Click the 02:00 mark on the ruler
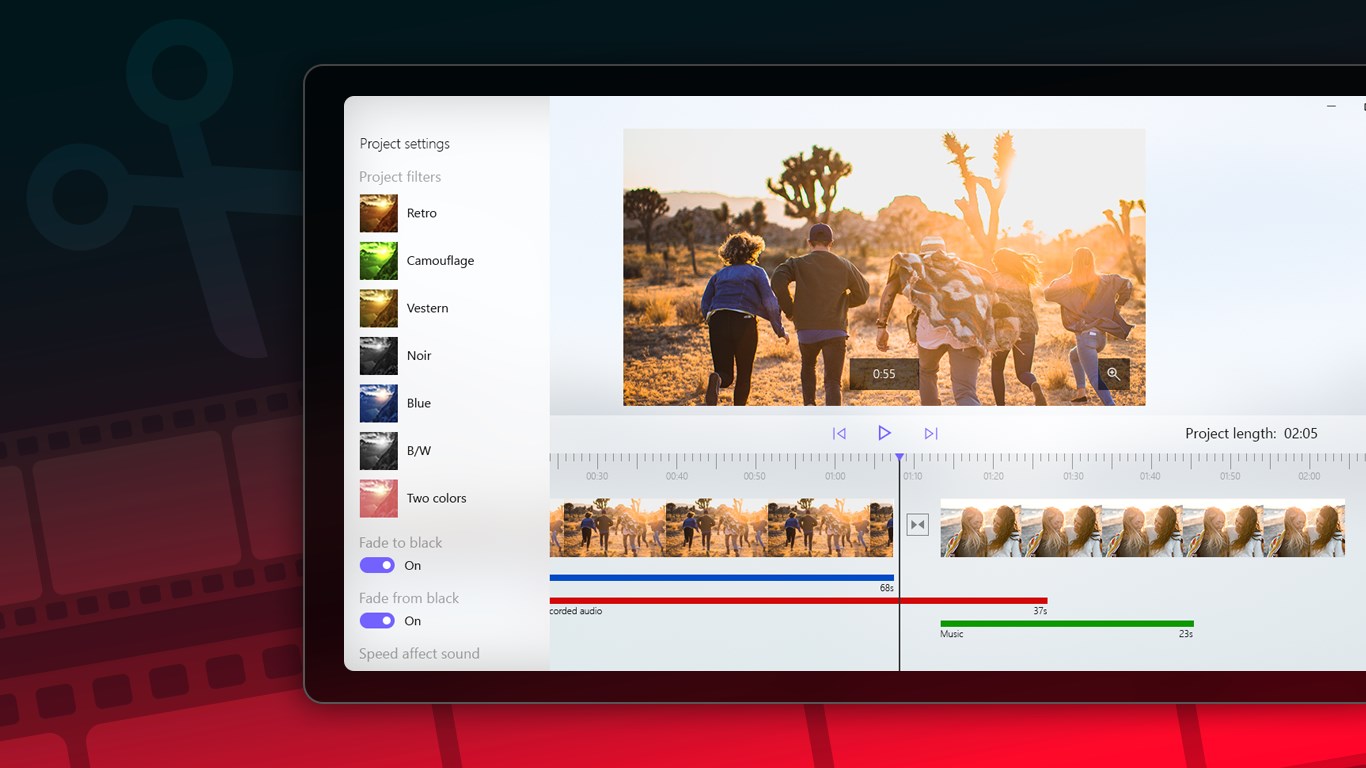The width and height of the screenshot is (1366, 768). pos(1309,476)
